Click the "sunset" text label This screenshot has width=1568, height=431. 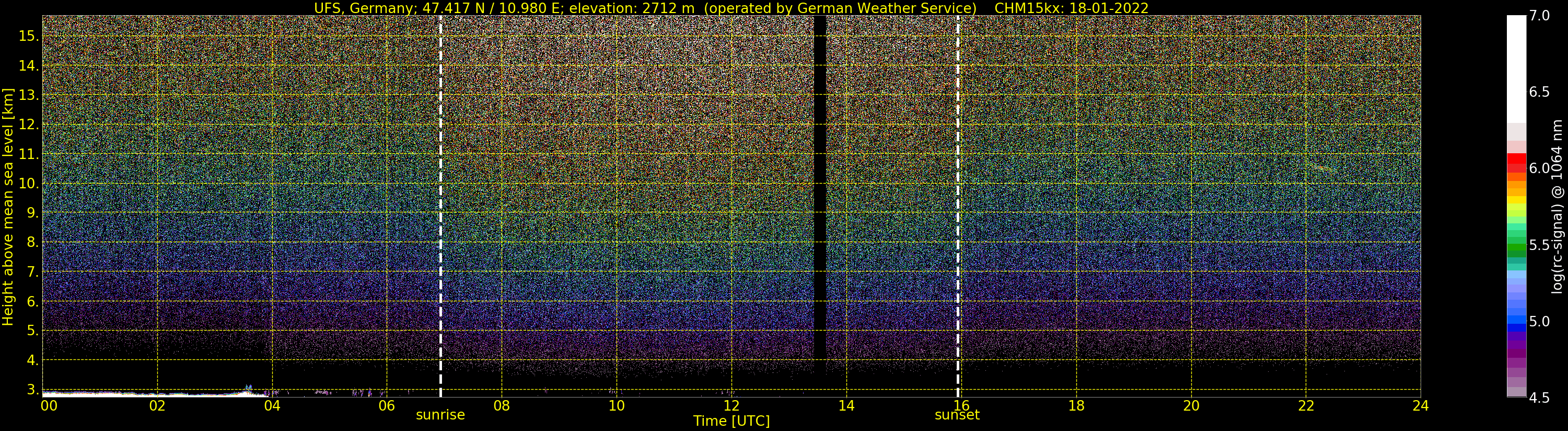[957, 415]
